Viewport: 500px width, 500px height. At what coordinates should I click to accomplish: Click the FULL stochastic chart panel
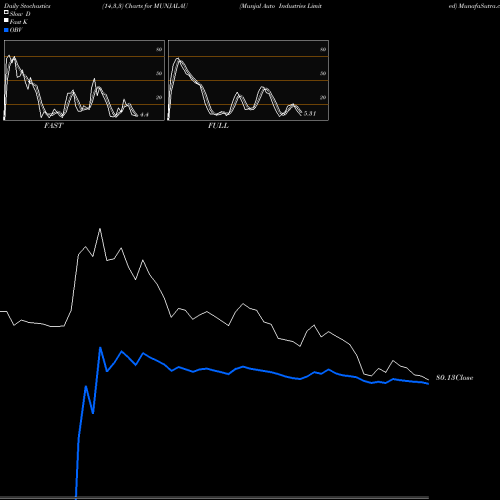click(248, 80)
